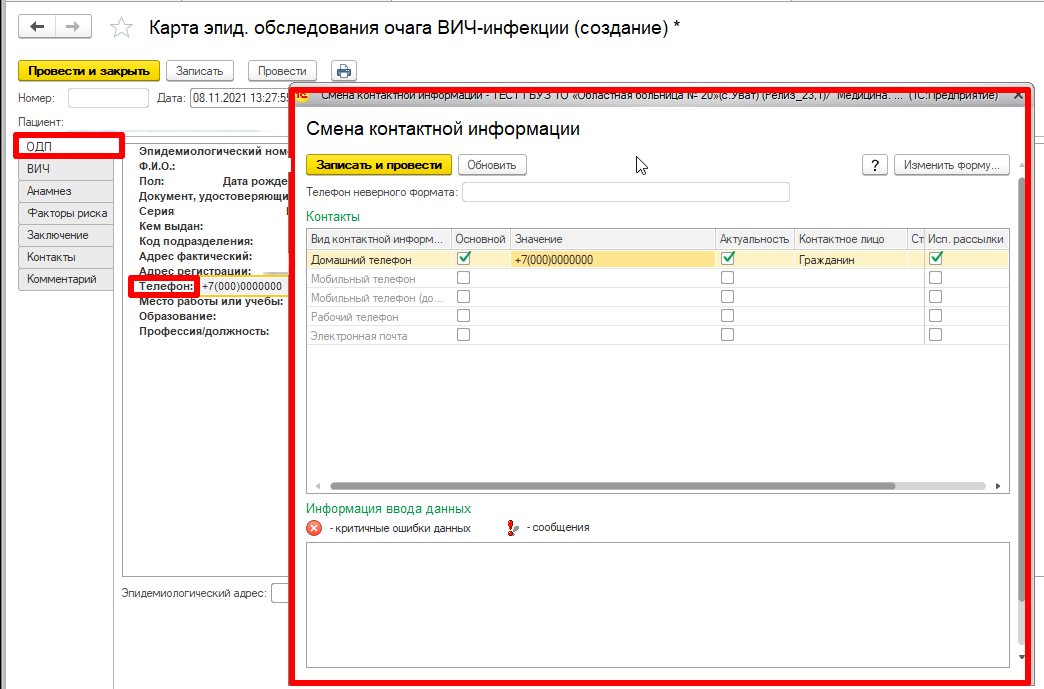
Task: Toggle Актуальность checkbox for Мобильный телефон
Action: pos(728,278)
